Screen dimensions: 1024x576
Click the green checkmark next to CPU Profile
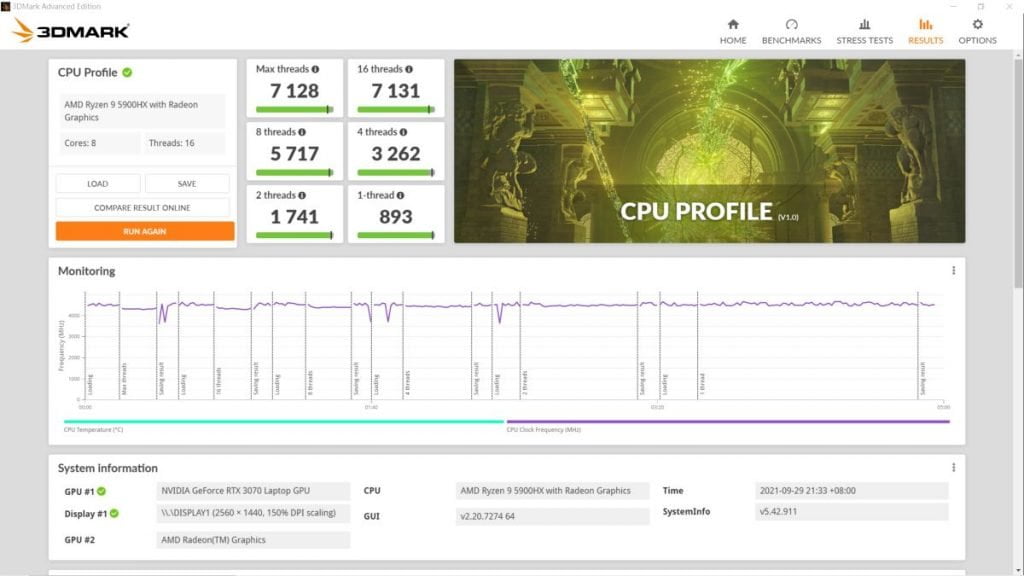tap(128, 73)
